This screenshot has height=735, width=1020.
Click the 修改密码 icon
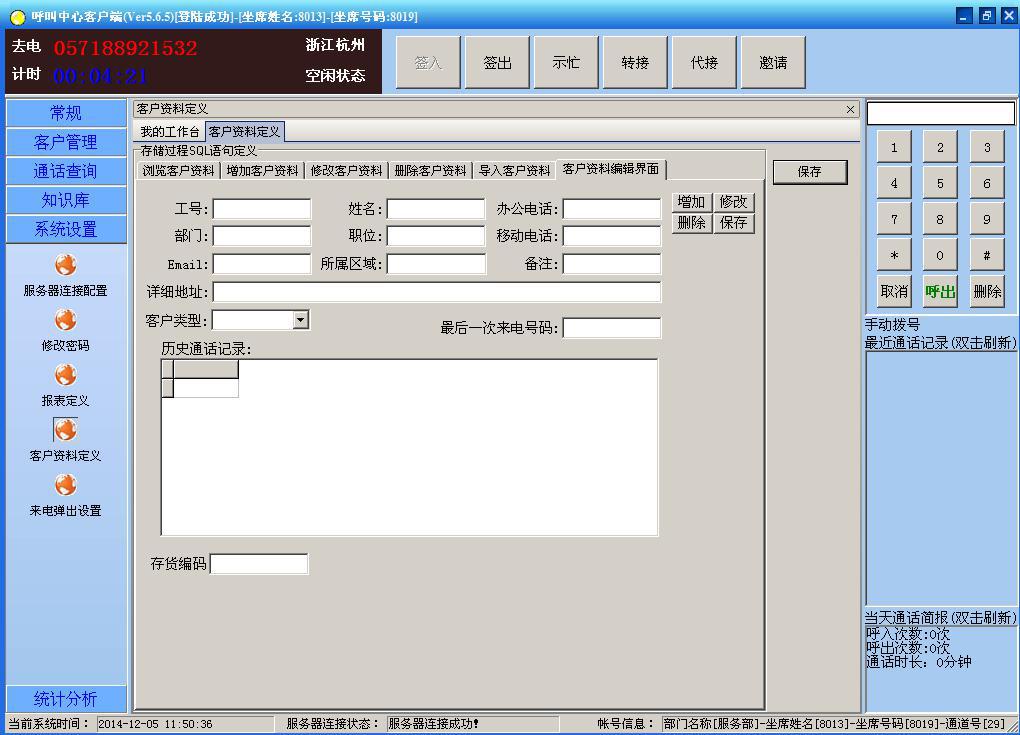pos(65,321)
